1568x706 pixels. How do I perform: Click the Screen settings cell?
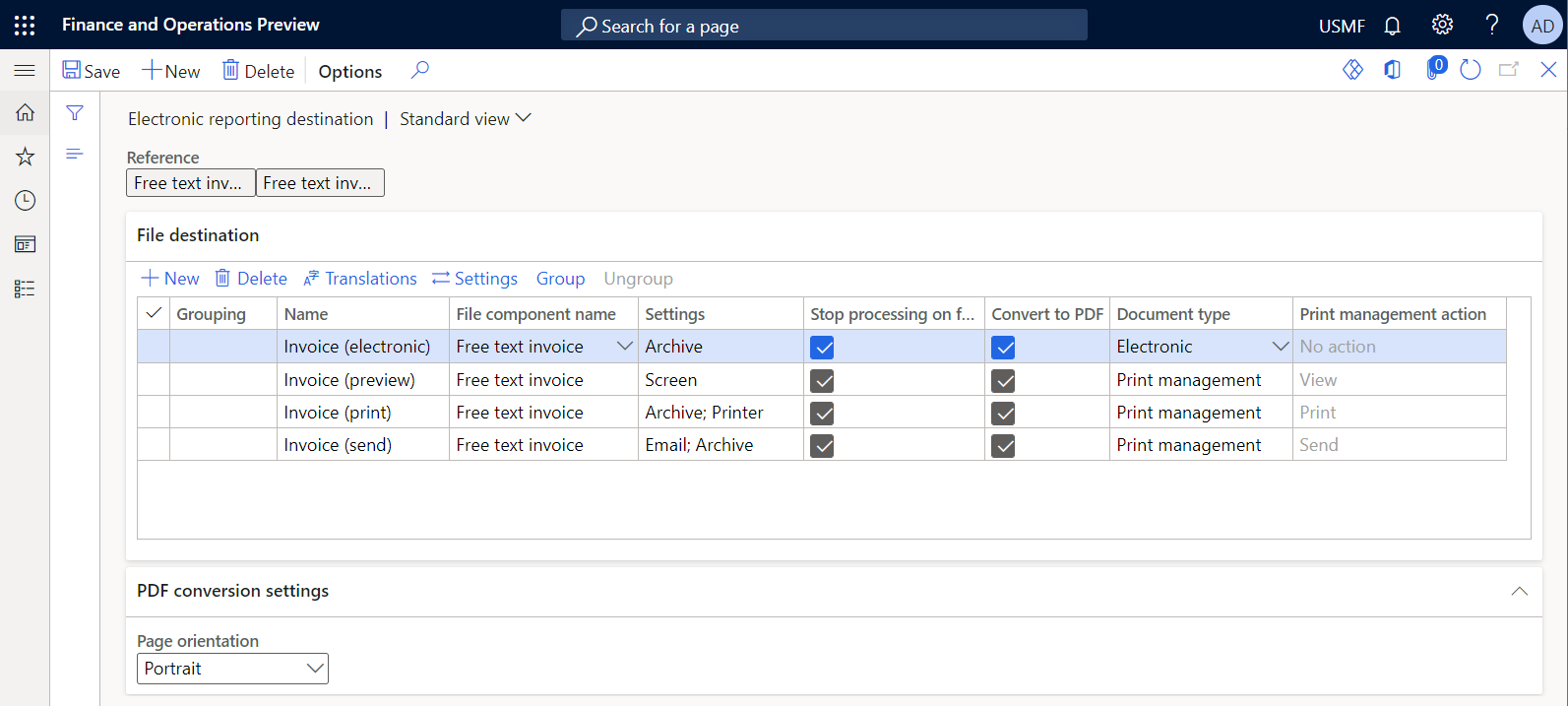[721, 380]
